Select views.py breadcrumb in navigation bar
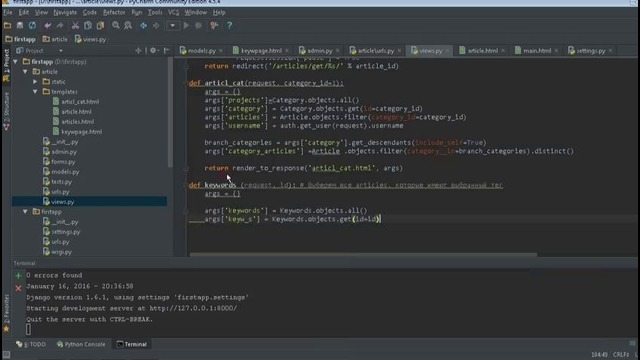The image size is (640, 360). (91, 40)
